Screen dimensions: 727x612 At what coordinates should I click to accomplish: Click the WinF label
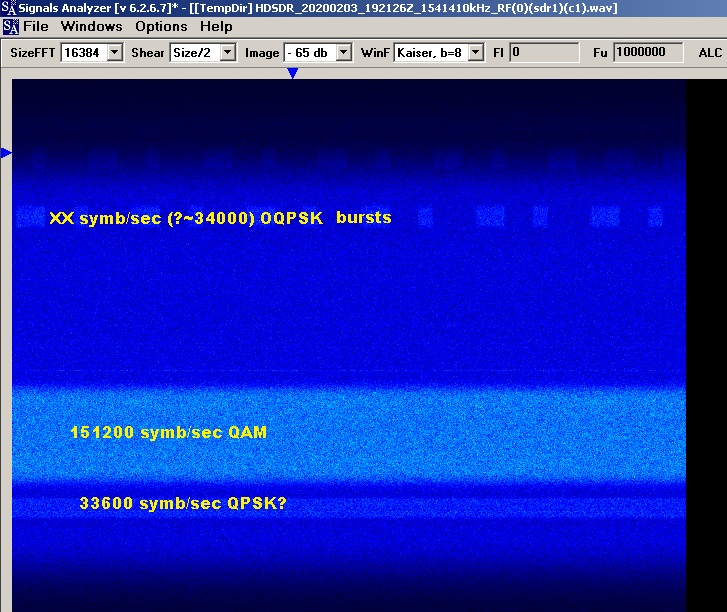coord(375,53)
